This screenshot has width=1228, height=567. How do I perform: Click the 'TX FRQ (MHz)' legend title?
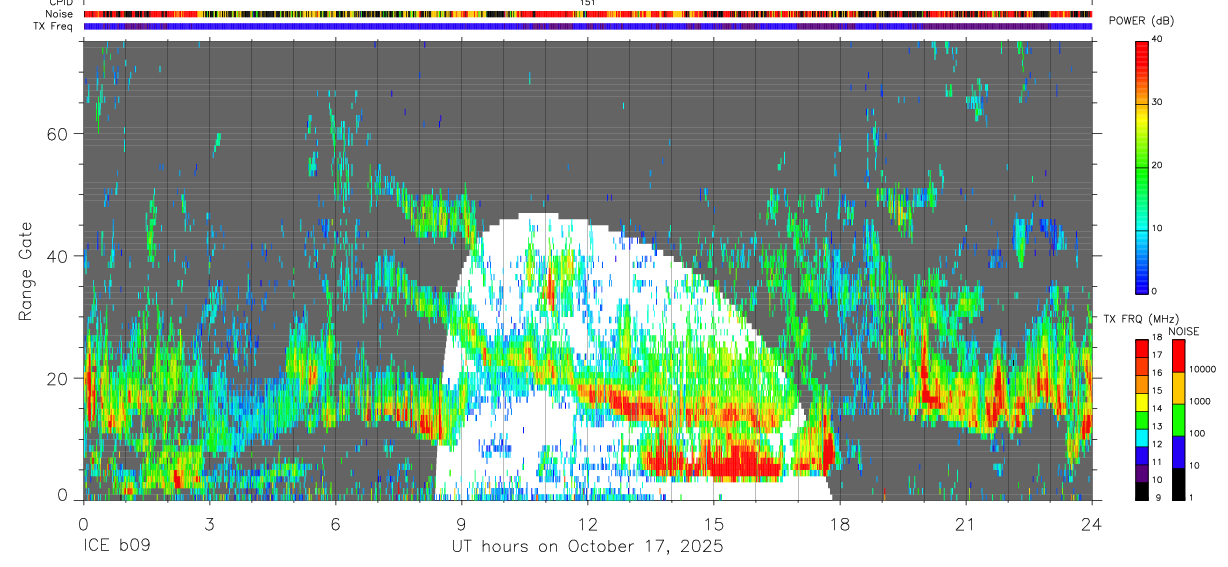(x=1139, y=319)
